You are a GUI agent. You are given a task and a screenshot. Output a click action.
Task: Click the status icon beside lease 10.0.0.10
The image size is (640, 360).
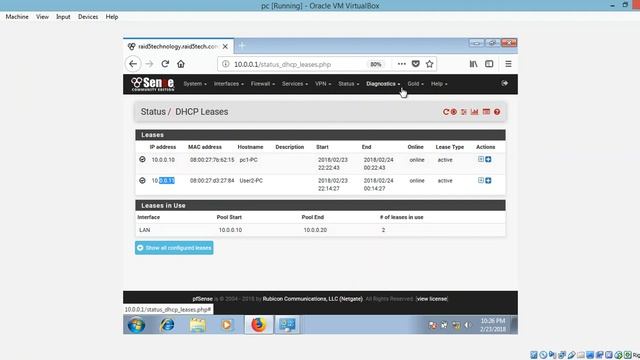pos(142,159)
